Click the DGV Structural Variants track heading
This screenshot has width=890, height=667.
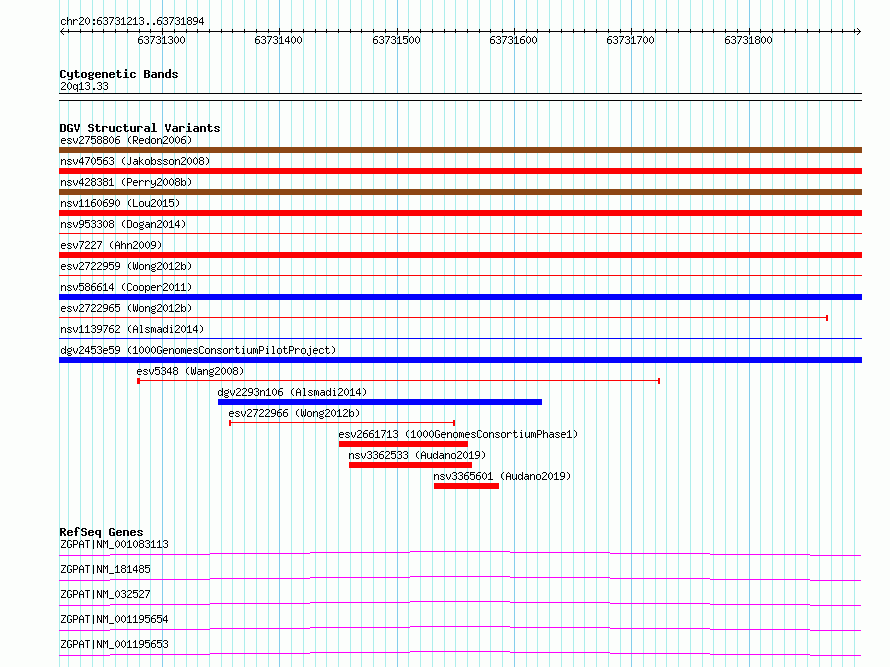point(140,128)
